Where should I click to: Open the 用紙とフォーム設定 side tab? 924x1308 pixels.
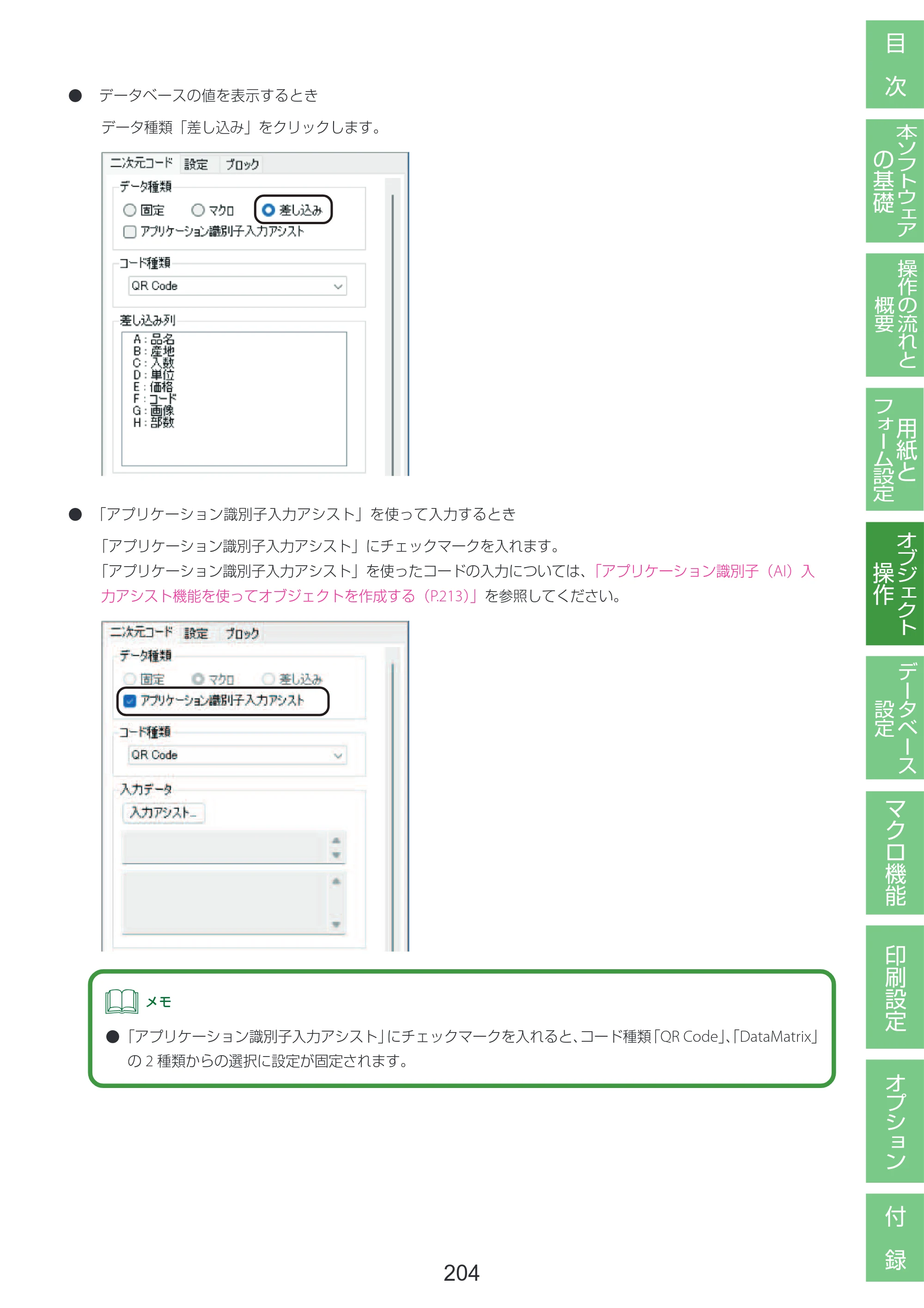(x=894, y=450)
